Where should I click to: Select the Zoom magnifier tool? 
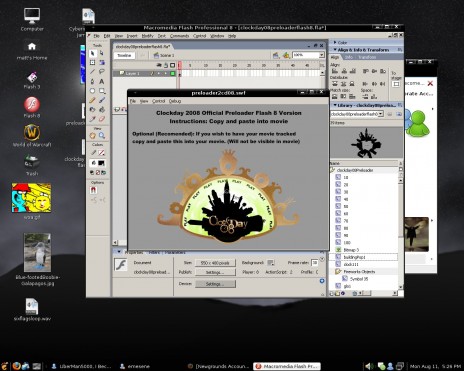102,135
